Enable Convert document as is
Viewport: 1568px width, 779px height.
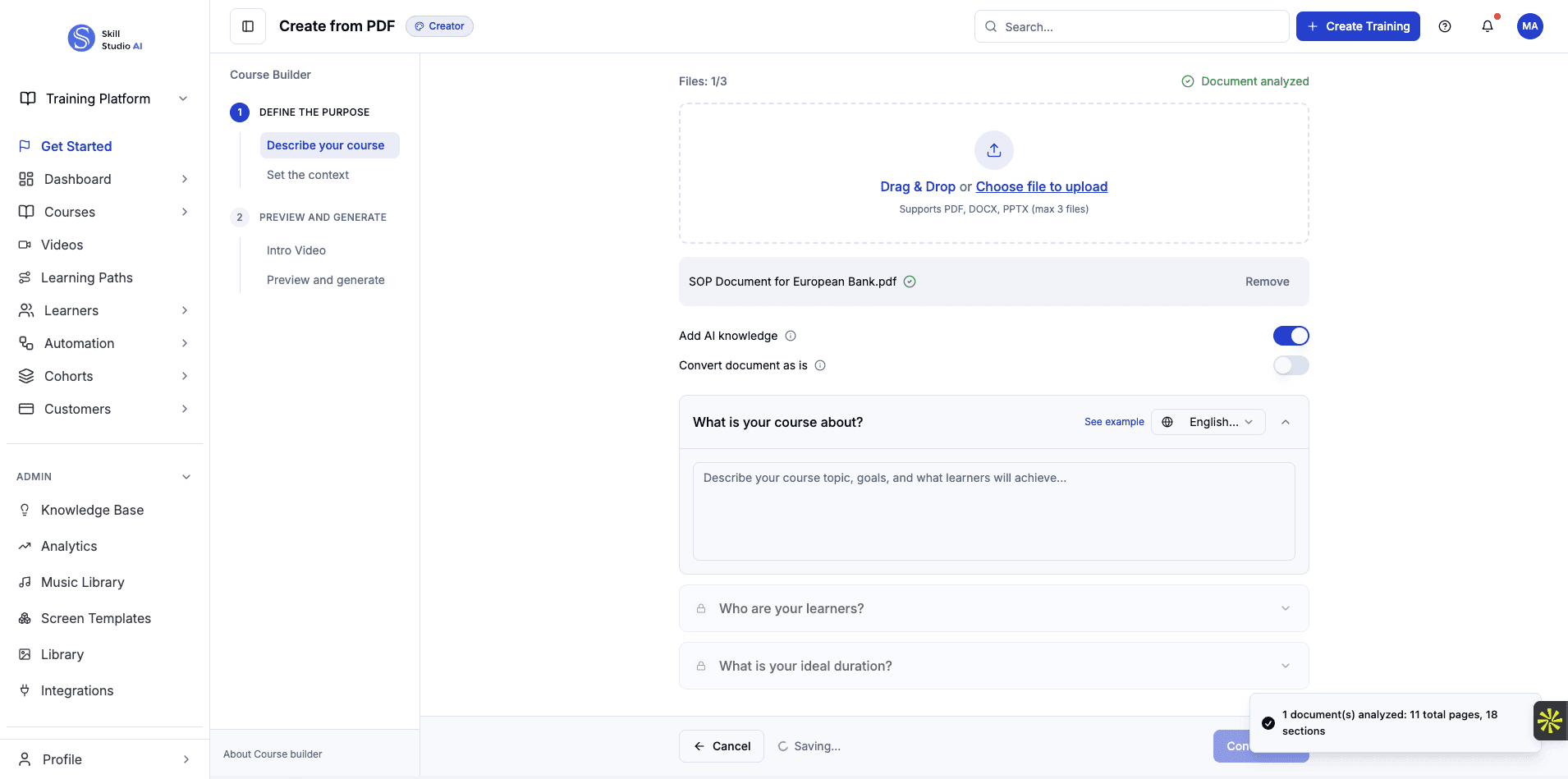click(x=1291, y=365)
